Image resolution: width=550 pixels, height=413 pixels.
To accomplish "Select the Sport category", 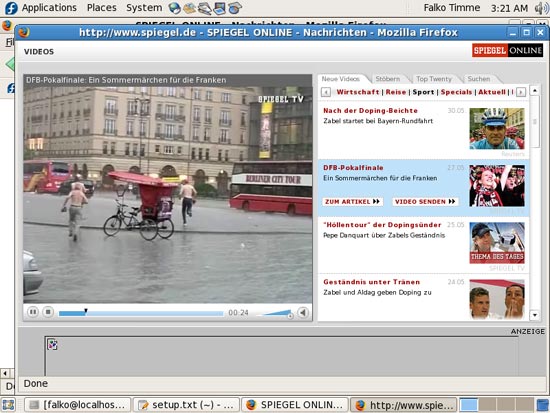I will (423, 92).
